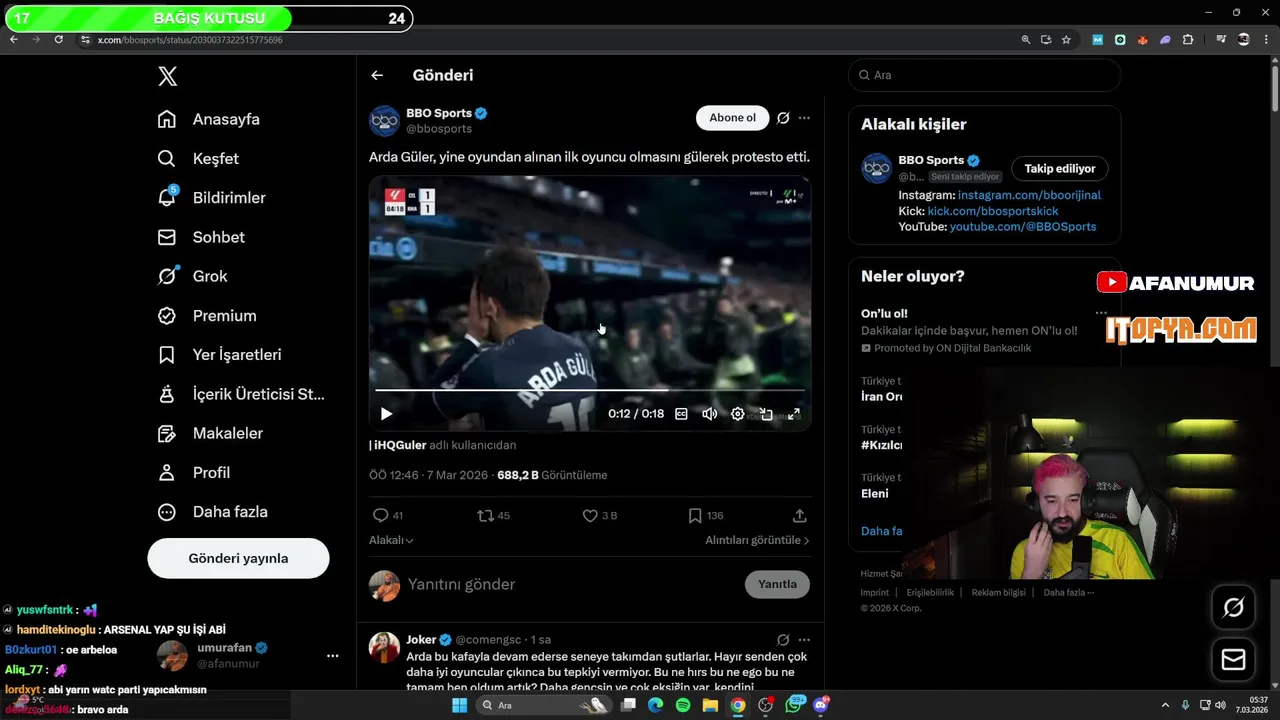Click Grok icon next to Abone ol
This screenshot has width=1280, height=720.
(783, 118)
